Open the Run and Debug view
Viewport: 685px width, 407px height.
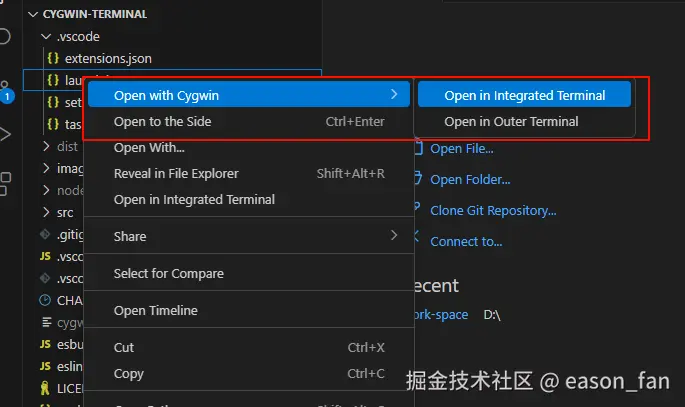[6, 135]
